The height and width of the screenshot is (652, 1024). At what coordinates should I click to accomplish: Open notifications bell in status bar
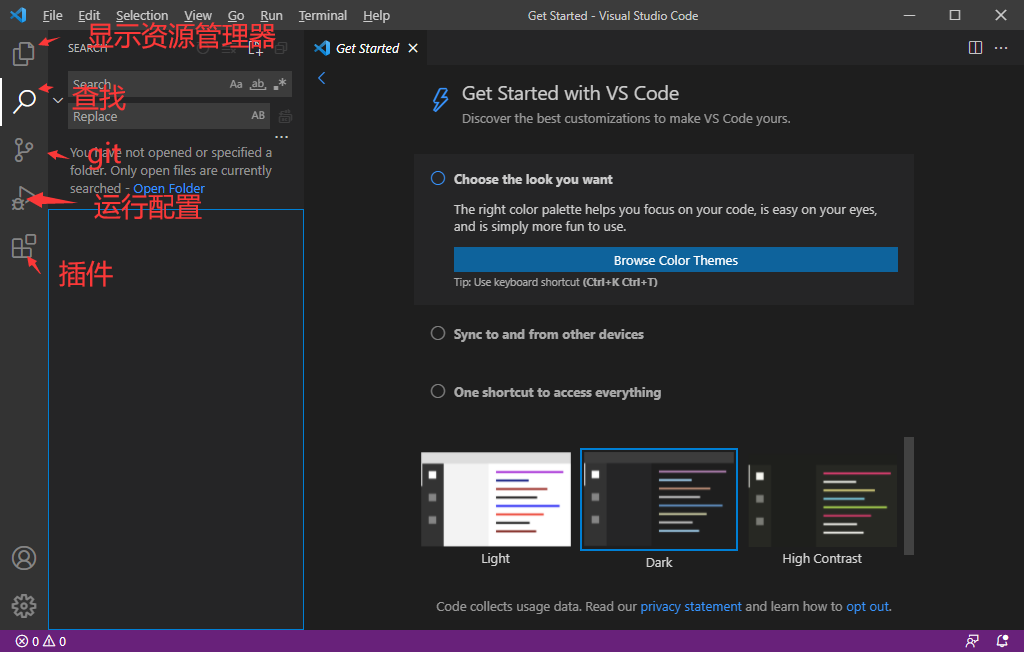pos(1002,641)
